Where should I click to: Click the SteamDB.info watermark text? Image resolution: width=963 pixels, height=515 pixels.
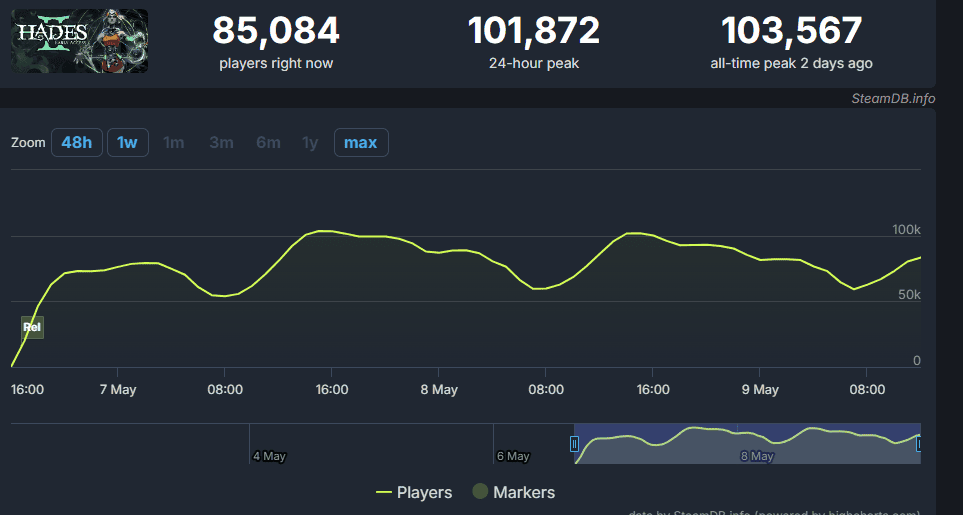tap(893, 98)
